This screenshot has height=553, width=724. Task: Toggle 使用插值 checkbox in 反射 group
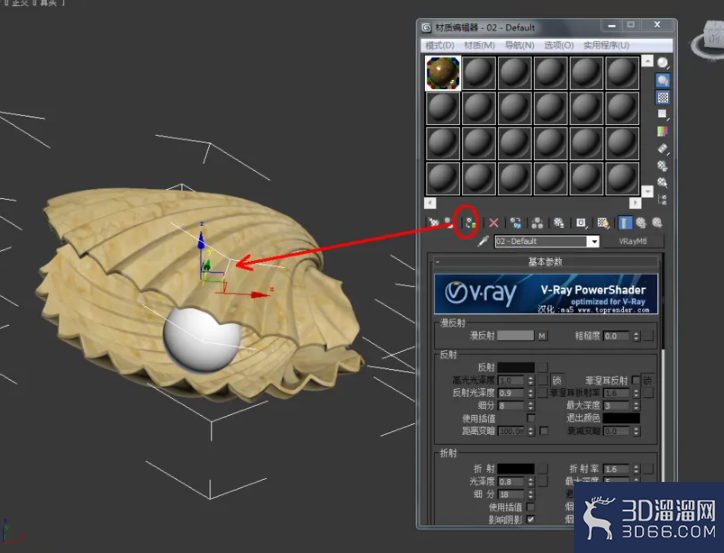tap(531, 418)
